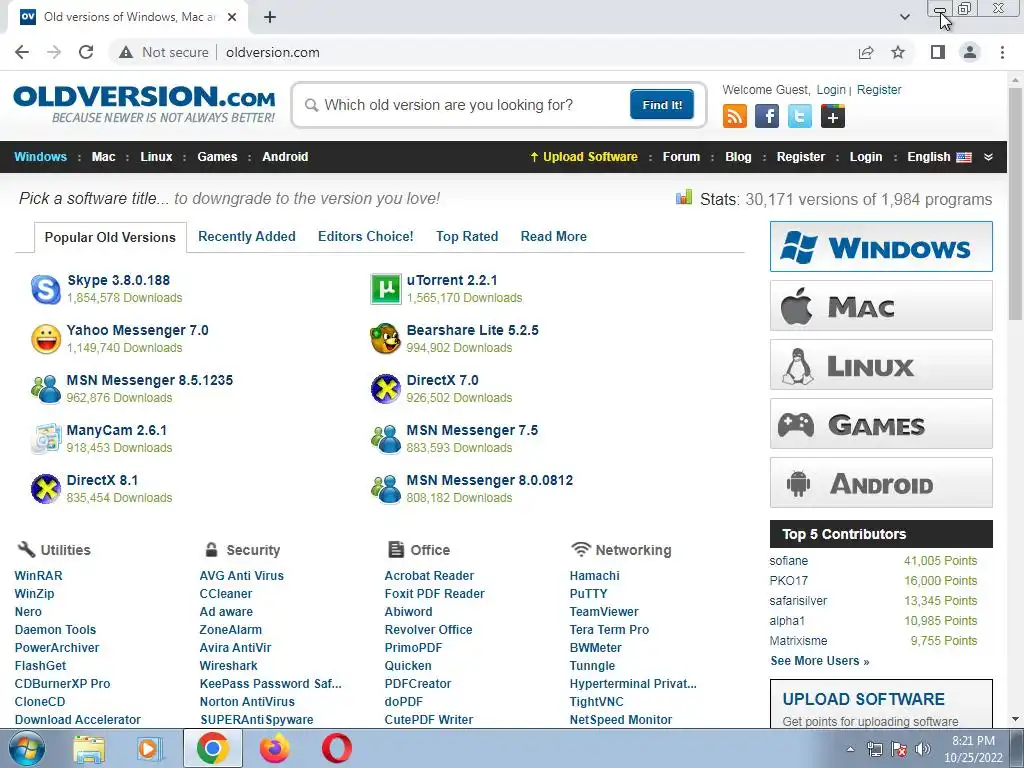
Task: Open the WinRAR utilities link
Action: (39, 575)
